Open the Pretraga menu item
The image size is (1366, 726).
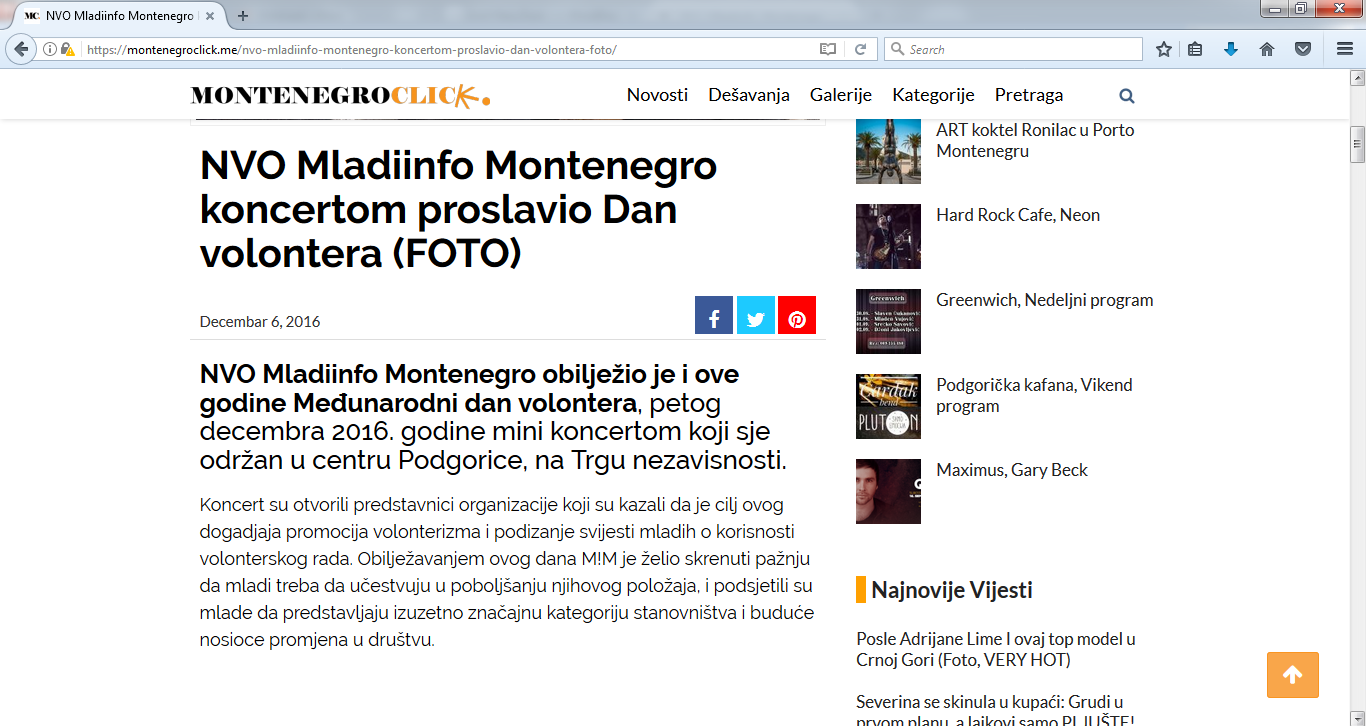pos(1029,95)
